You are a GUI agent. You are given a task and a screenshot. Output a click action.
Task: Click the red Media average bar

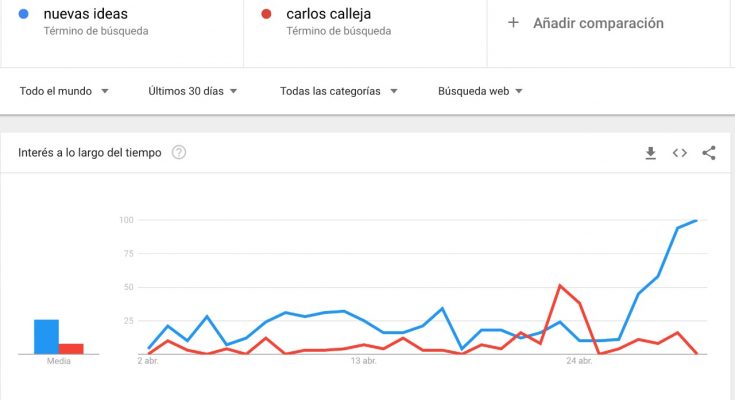(x=71, y=349)
